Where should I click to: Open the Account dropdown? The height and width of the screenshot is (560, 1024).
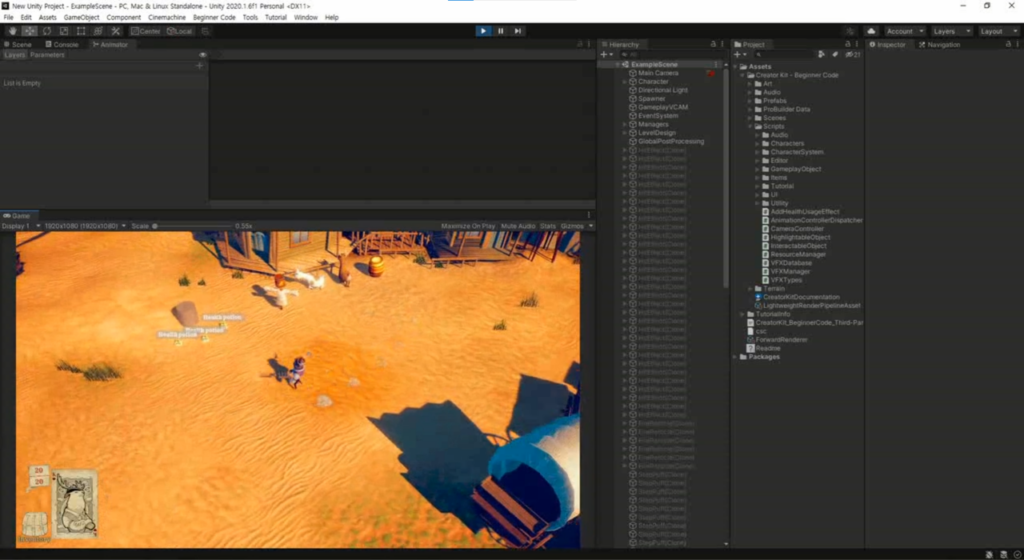(x=904, y=31)
